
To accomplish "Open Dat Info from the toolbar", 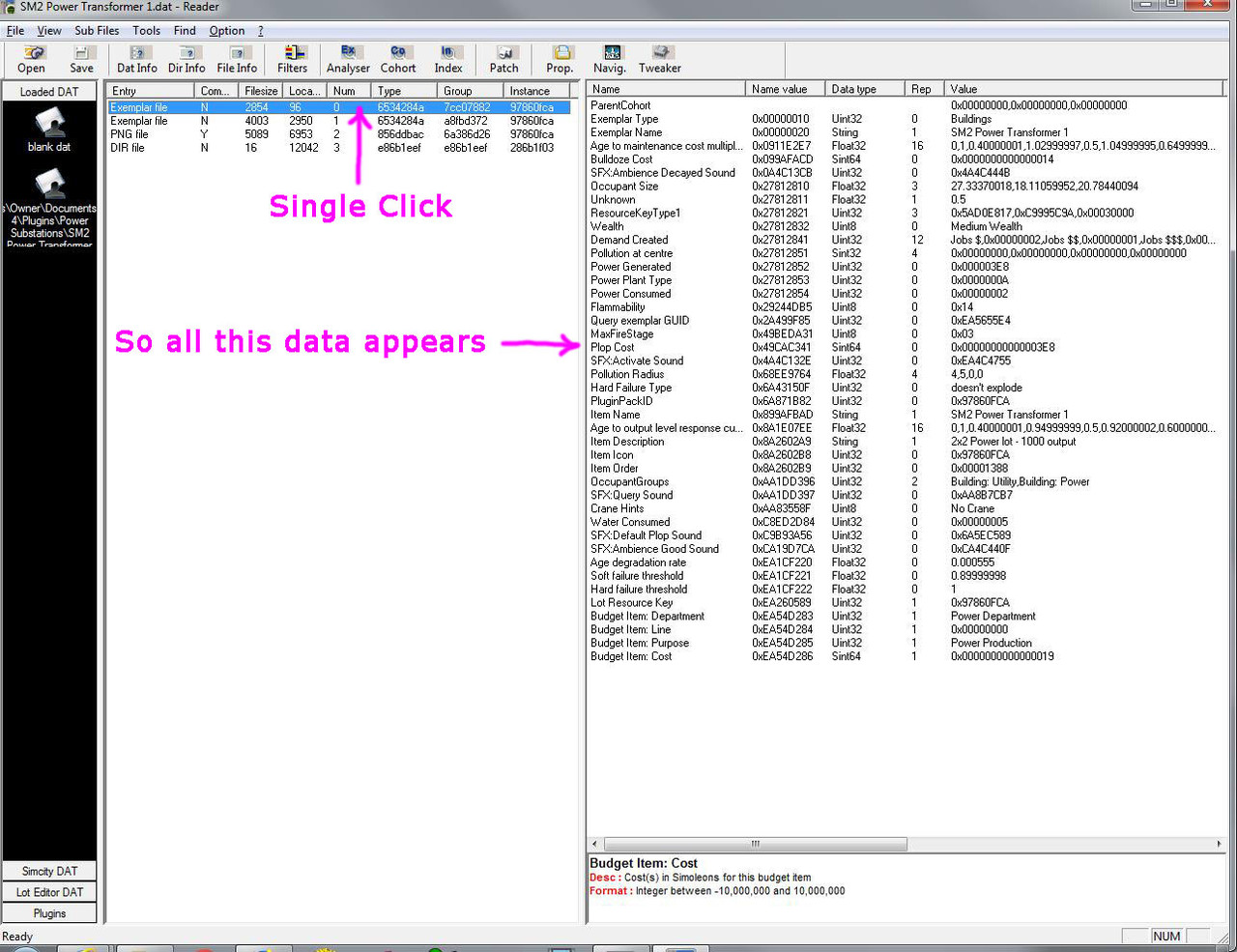I will tap(137, 59).
